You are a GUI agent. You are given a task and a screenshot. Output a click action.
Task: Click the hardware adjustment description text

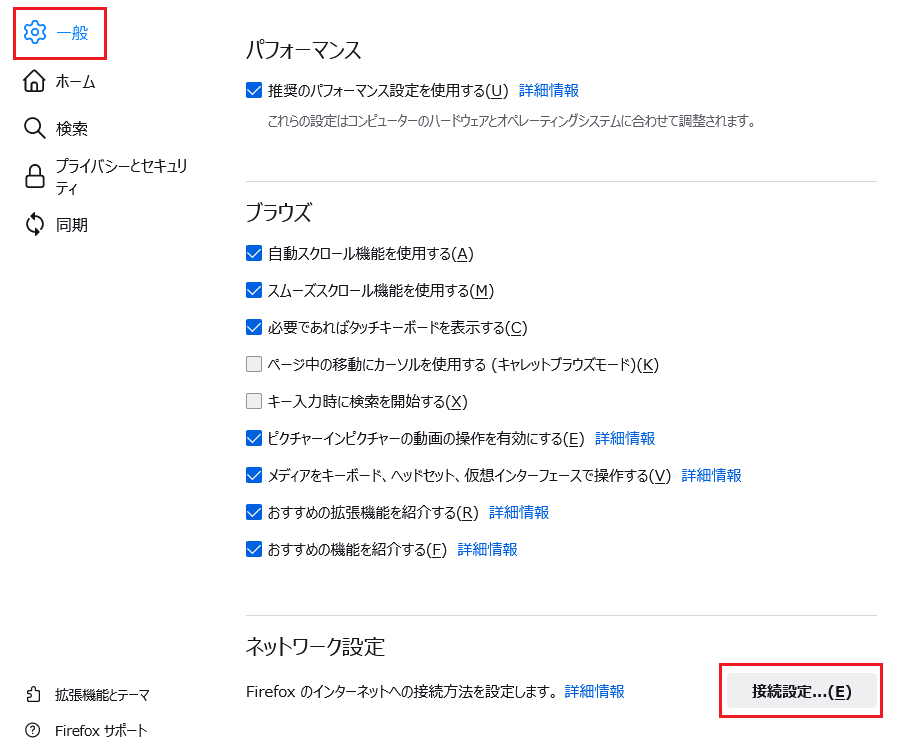pos(511,121)
